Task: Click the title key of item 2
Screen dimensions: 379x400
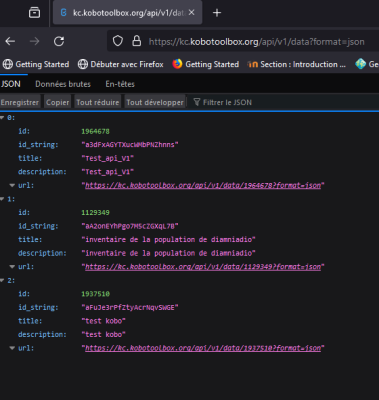Action: [30, 321]
